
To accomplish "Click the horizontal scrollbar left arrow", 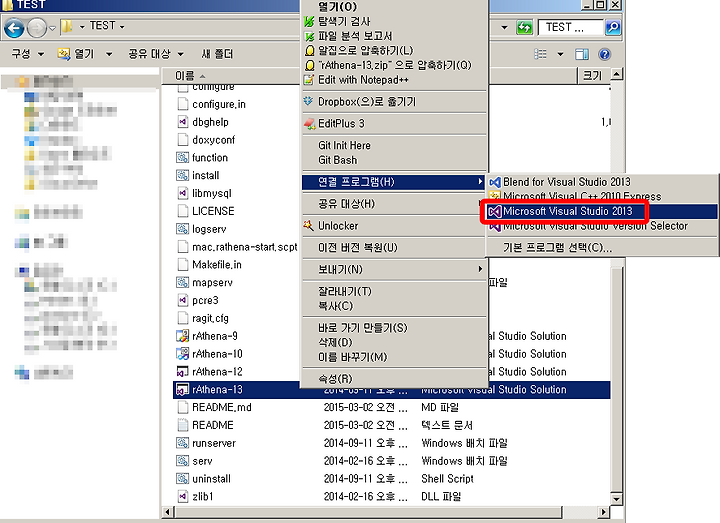I will click(x=167, y=512).
